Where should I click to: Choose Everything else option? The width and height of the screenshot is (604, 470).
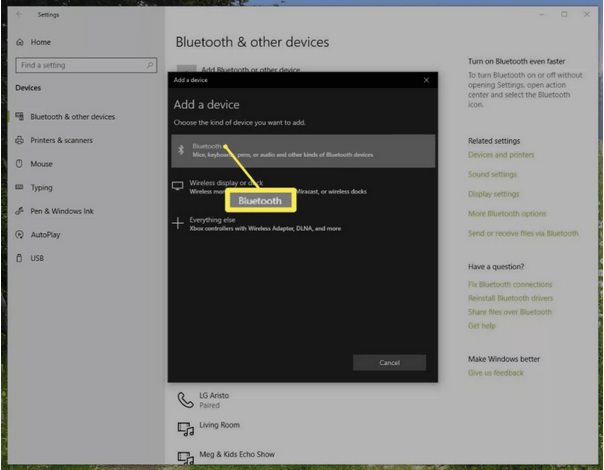pyautogui.click(x=303, y=223)
